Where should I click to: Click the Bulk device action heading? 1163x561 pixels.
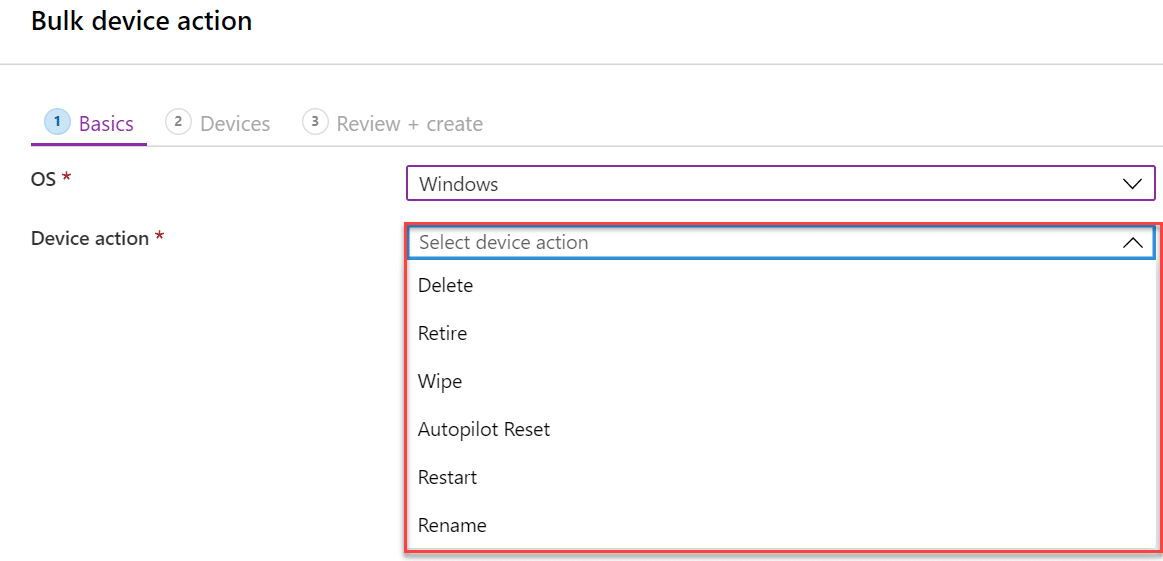[142, 21]
